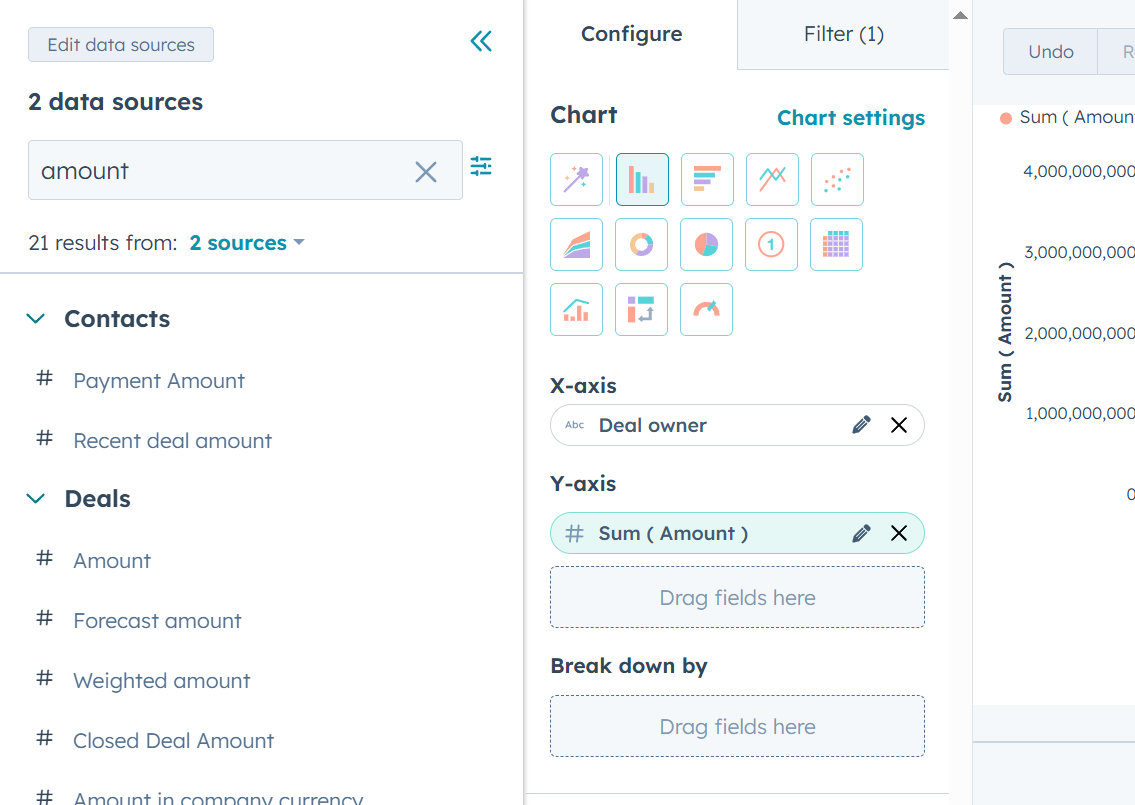Image resolution: width=1135 pixels, height=805 pixels.
Task: Select the pie chart icon
Action: point(706,245)
